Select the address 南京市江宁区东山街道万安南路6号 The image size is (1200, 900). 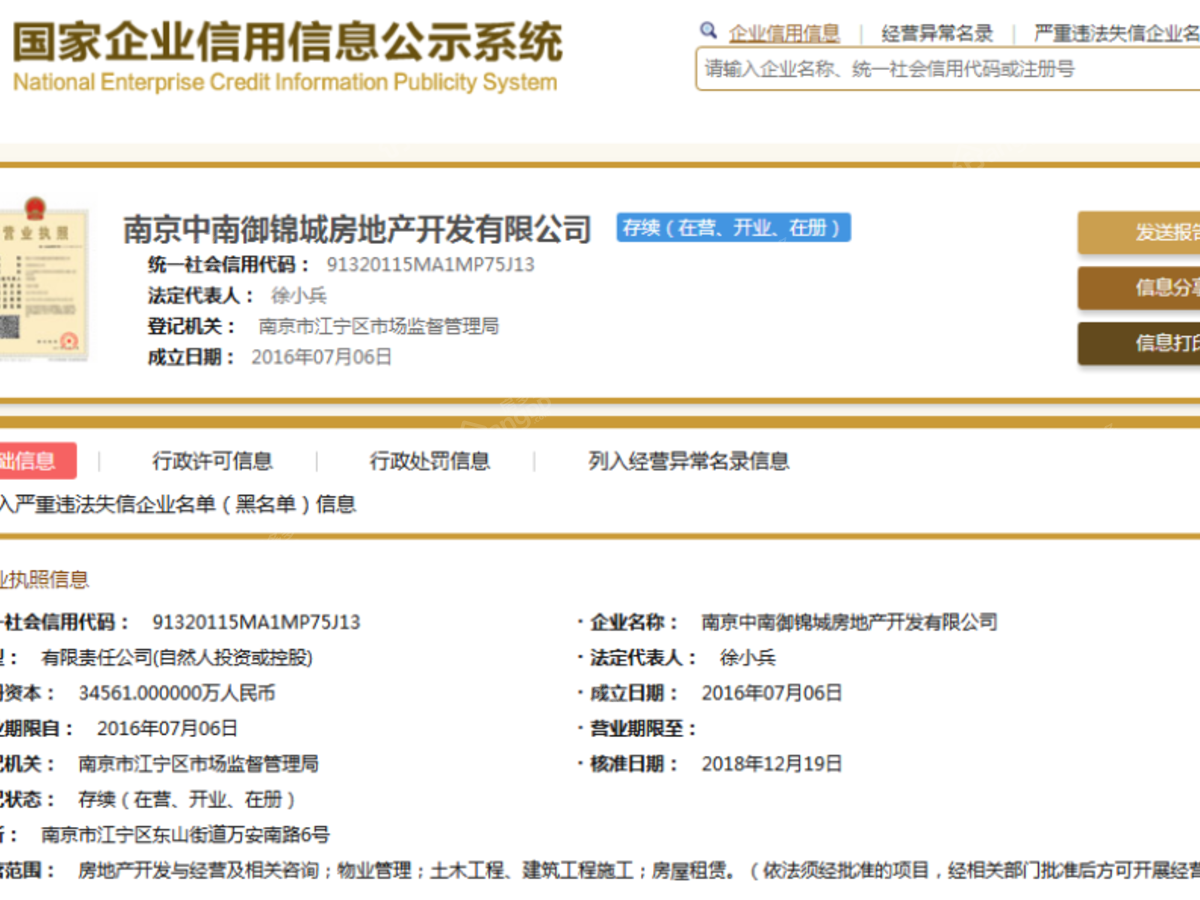coord(185,835)
